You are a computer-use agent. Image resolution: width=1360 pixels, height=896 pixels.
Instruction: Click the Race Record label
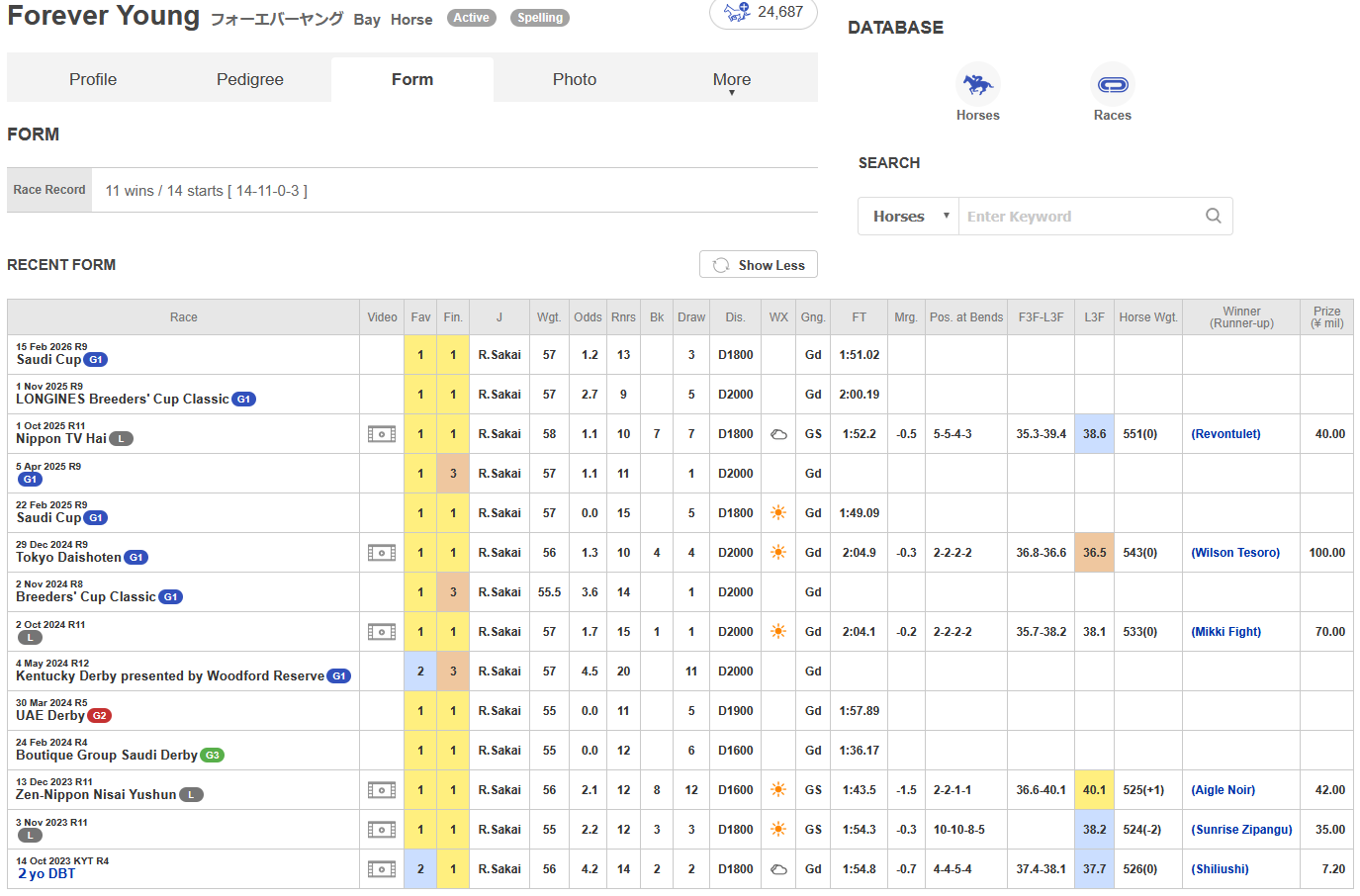point(49,190)
